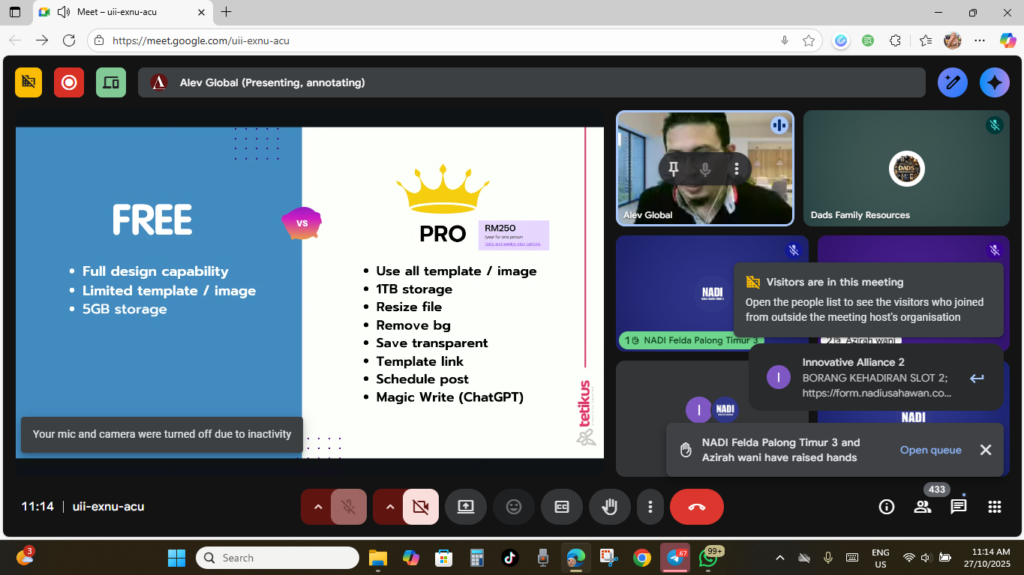Open the people list showing 433
This screenshot has height=575, width=1024.
922,507
